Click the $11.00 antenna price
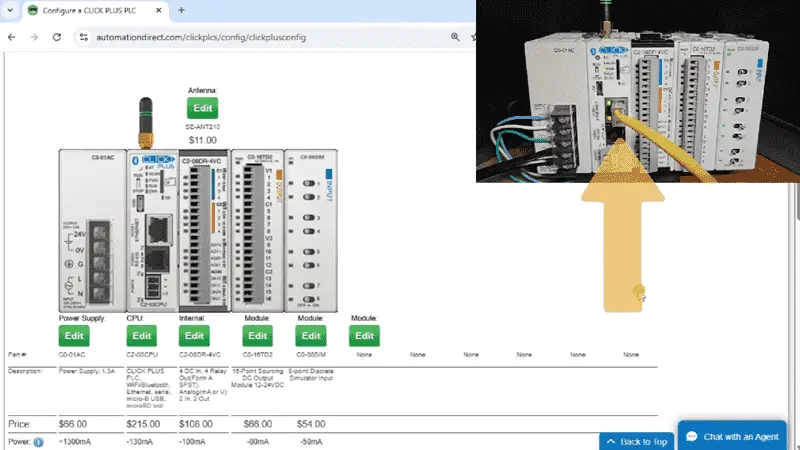Viewport: 800px width, 450px height. [203, 140]
